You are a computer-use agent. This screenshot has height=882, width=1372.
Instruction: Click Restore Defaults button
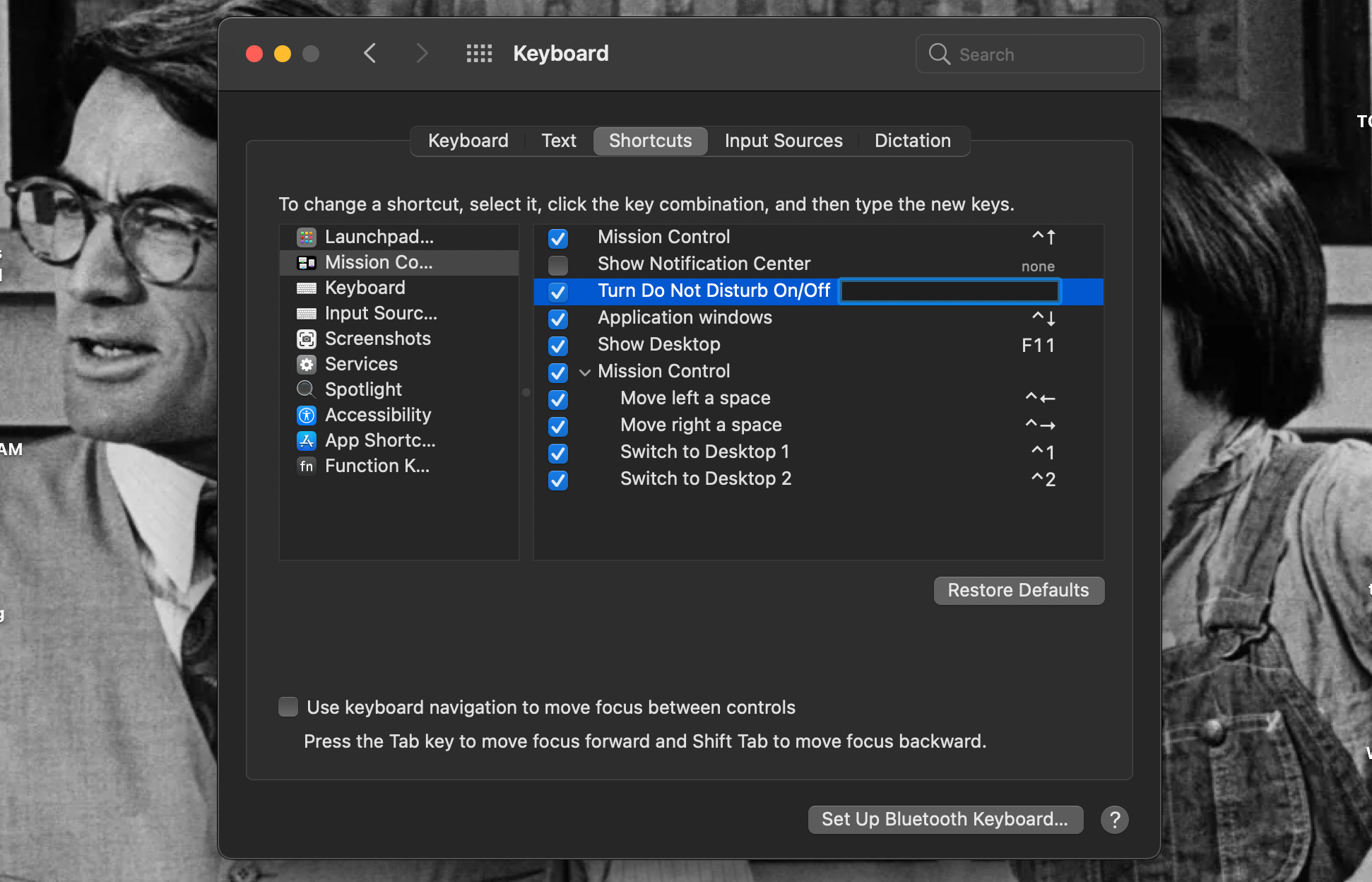point(1019,590)
